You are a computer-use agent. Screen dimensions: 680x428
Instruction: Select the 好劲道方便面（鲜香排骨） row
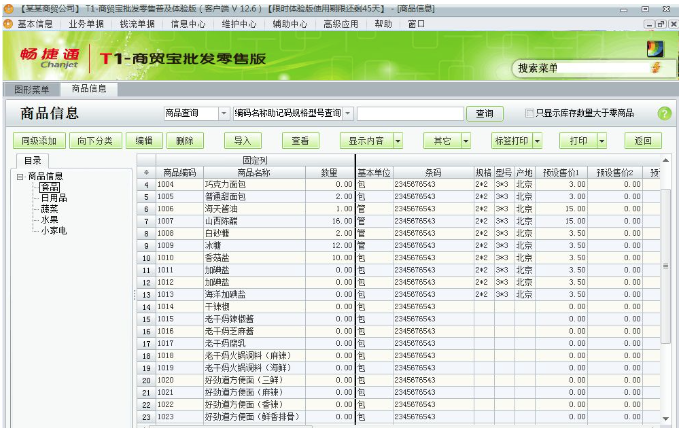(399, 417)
